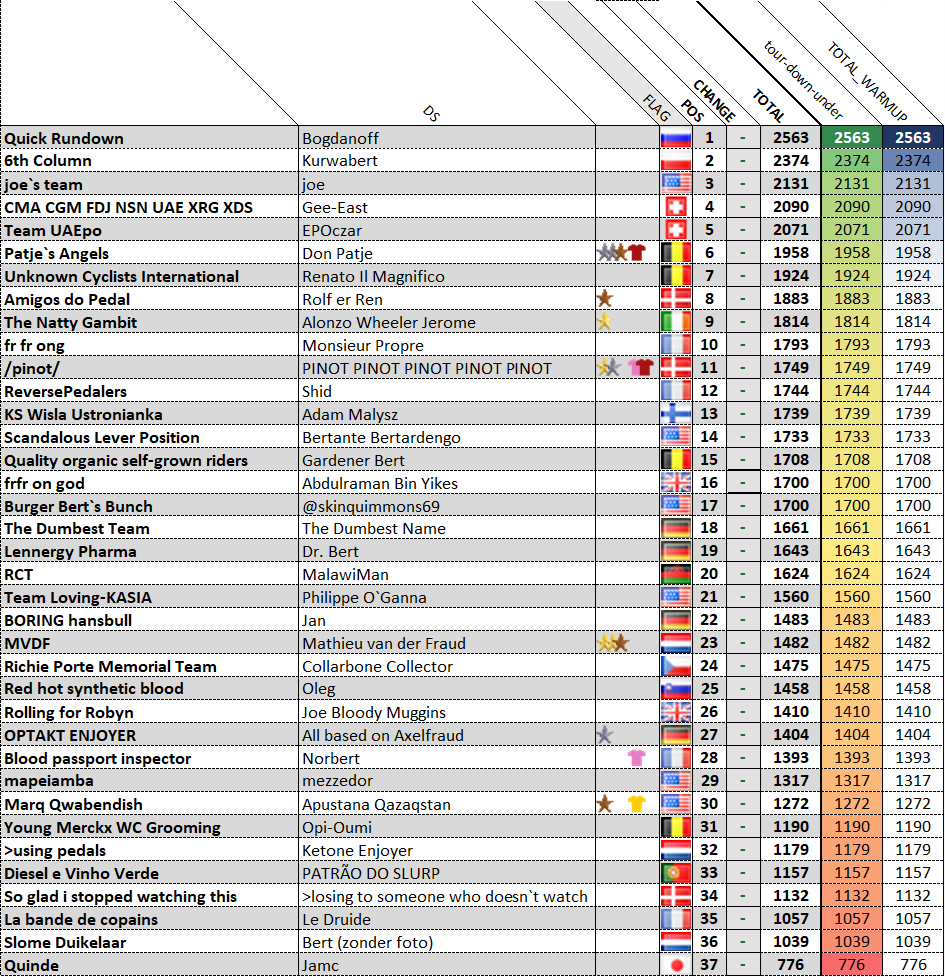
Task: Select the TOTAL_WARMUP column header
Action: coord(868,81)
